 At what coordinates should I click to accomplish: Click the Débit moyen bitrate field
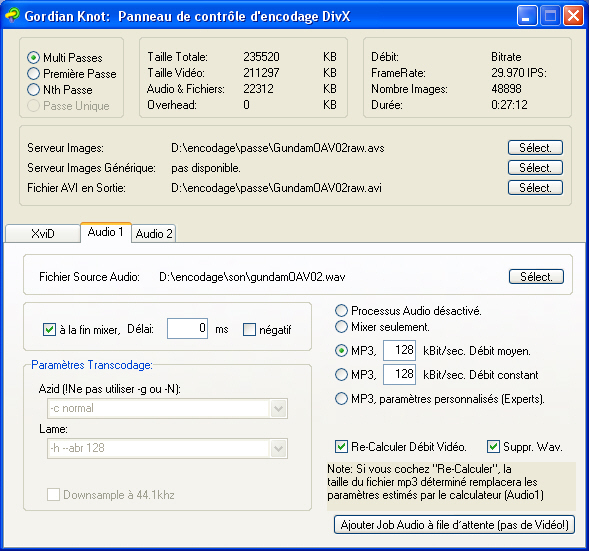[x=399, y=350]
